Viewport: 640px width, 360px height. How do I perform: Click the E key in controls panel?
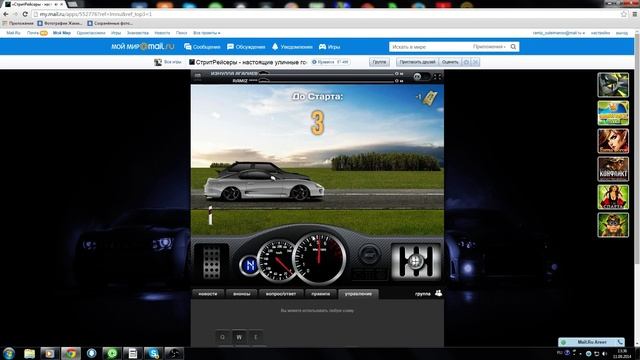[x=256, y=337]
